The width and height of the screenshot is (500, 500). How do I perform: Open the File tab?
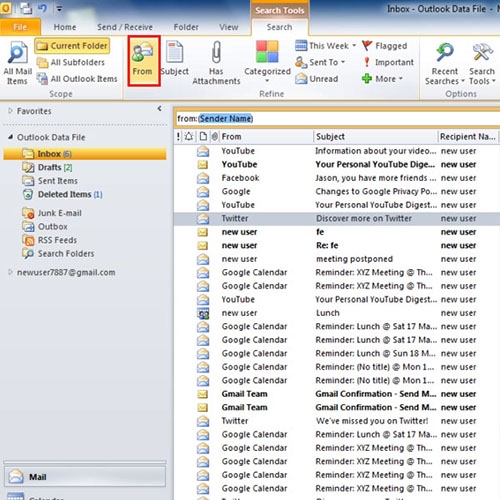(x=20, y=27)
